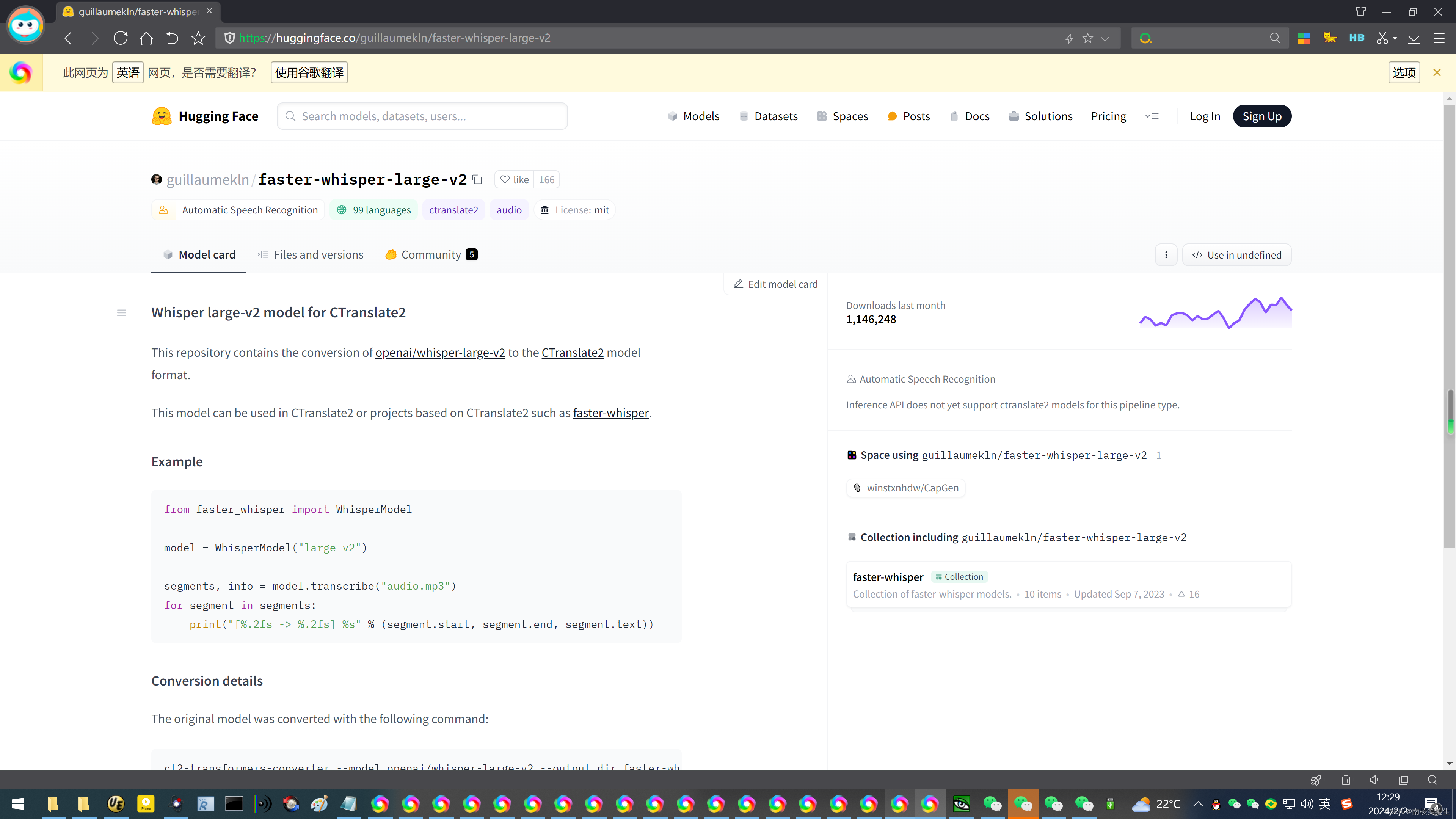Expand the navigation overflow menu
1456x819 pixels.
[1152, 116]
